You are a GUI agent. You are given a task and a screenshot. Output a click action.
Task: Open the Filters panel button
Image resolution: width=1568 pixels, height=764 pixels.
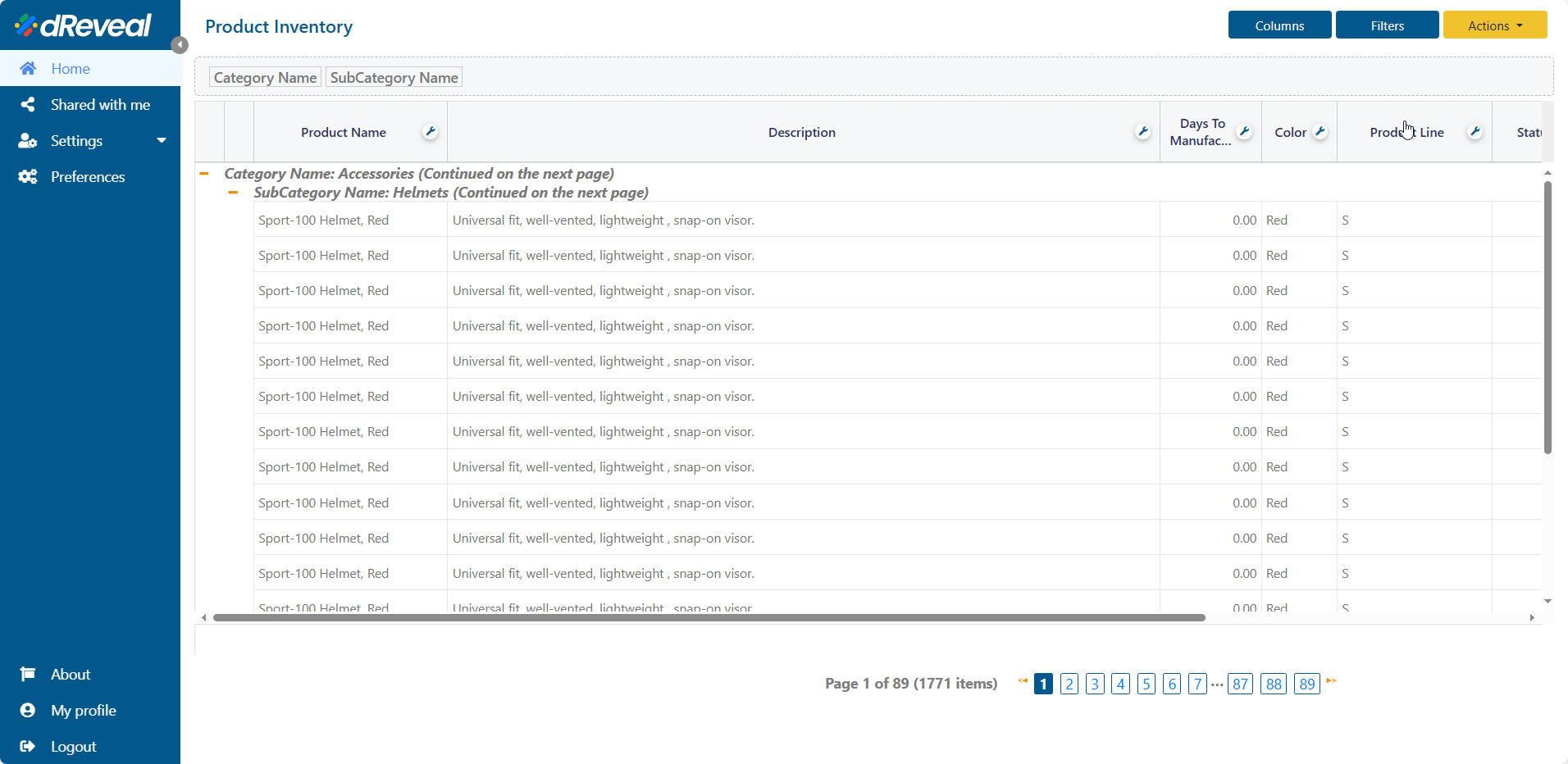(x=1387, y=25)
